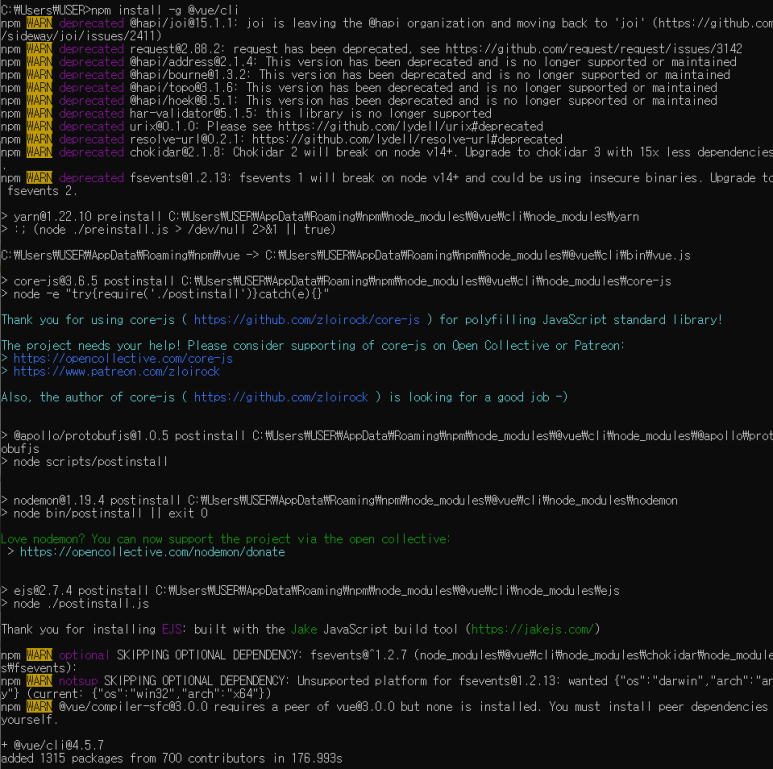
Task: Open the github.com/zloirock/core-js link
Action: [307, 319]
